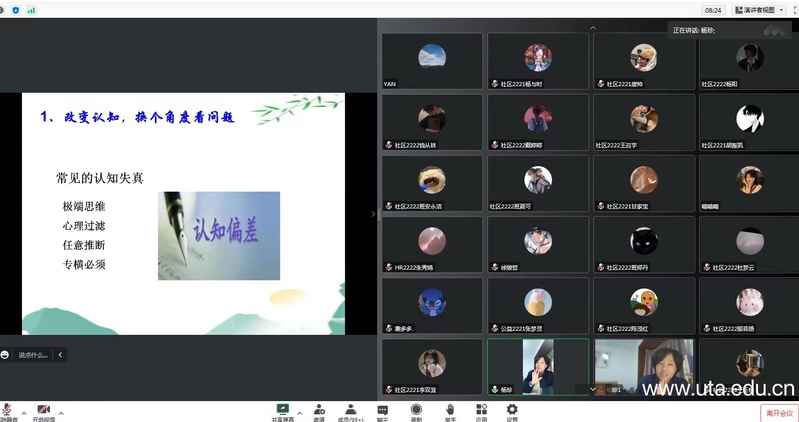Viewport: 799px width, 422px height.
Task: Click the share screen icon
Action: click(283, 409)
